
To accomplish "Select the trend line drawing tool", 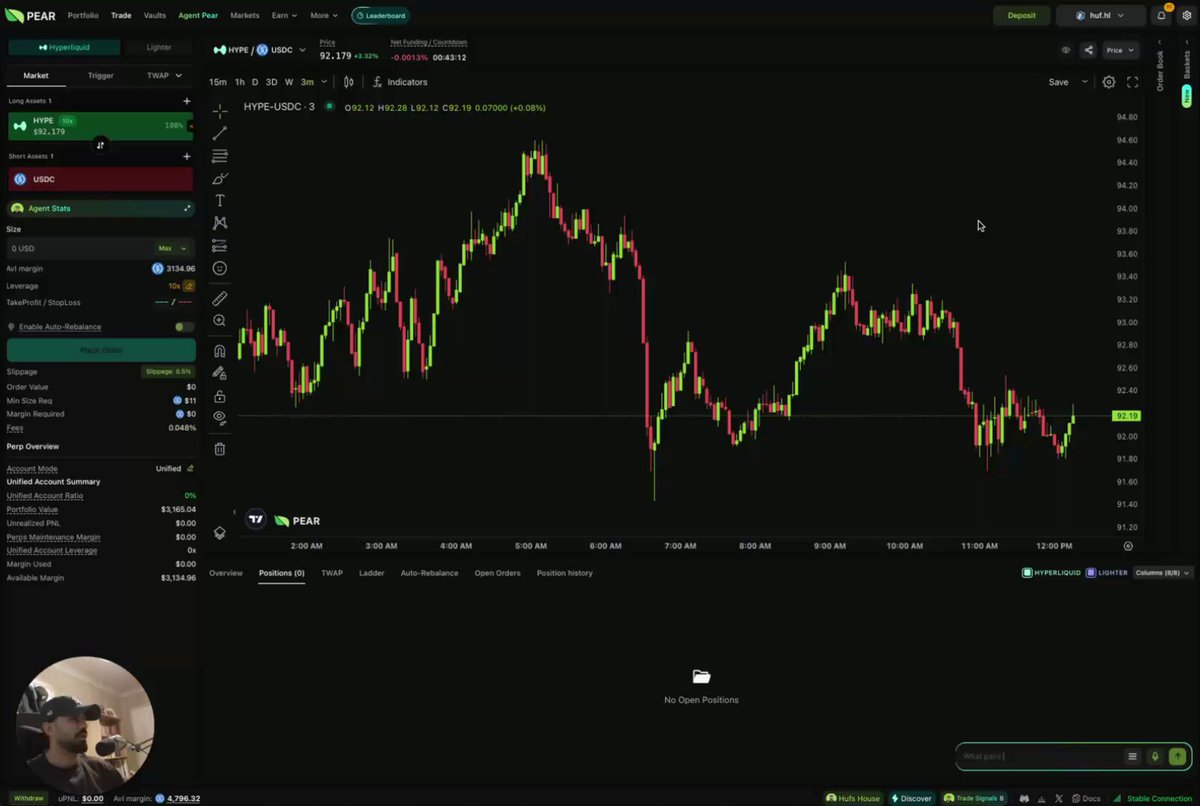I will click(220, 133).
